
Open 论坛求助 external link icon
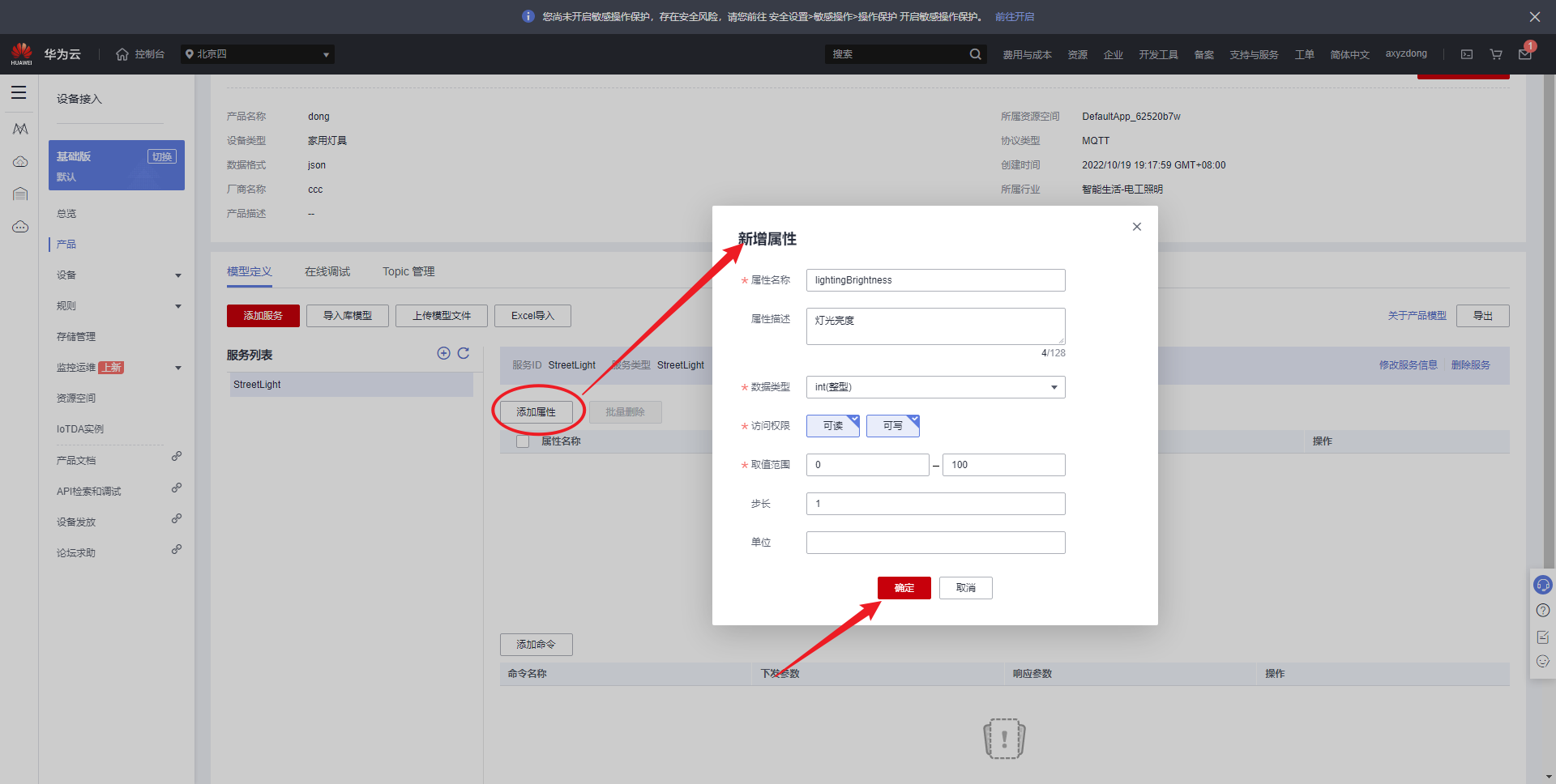(x=177, y=549)
